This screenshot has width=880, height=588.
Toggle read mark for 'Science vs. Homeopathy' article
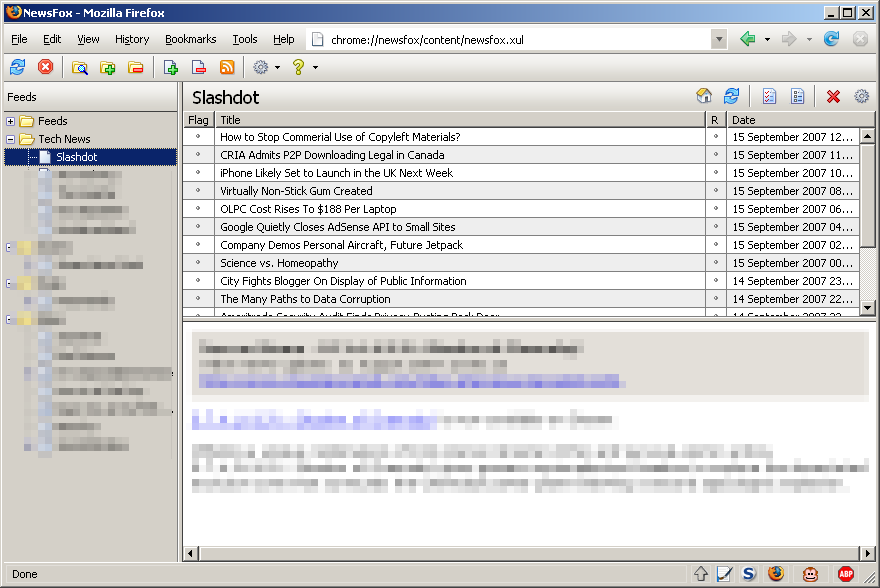pos(716,262)
